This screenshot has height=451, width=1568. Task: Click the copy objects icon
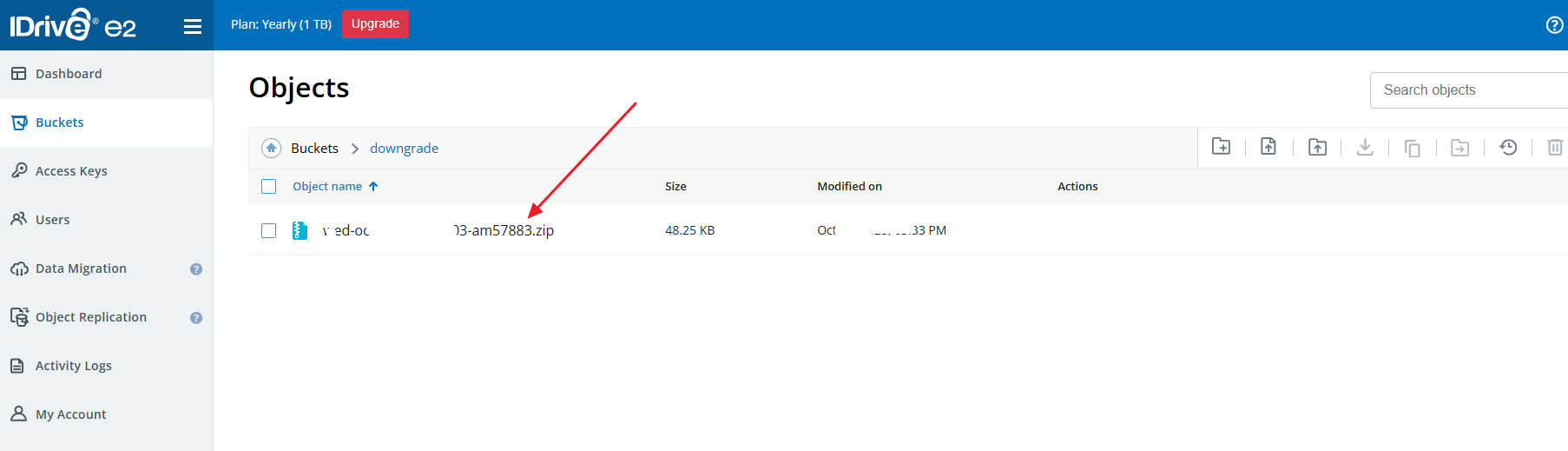1413,148
